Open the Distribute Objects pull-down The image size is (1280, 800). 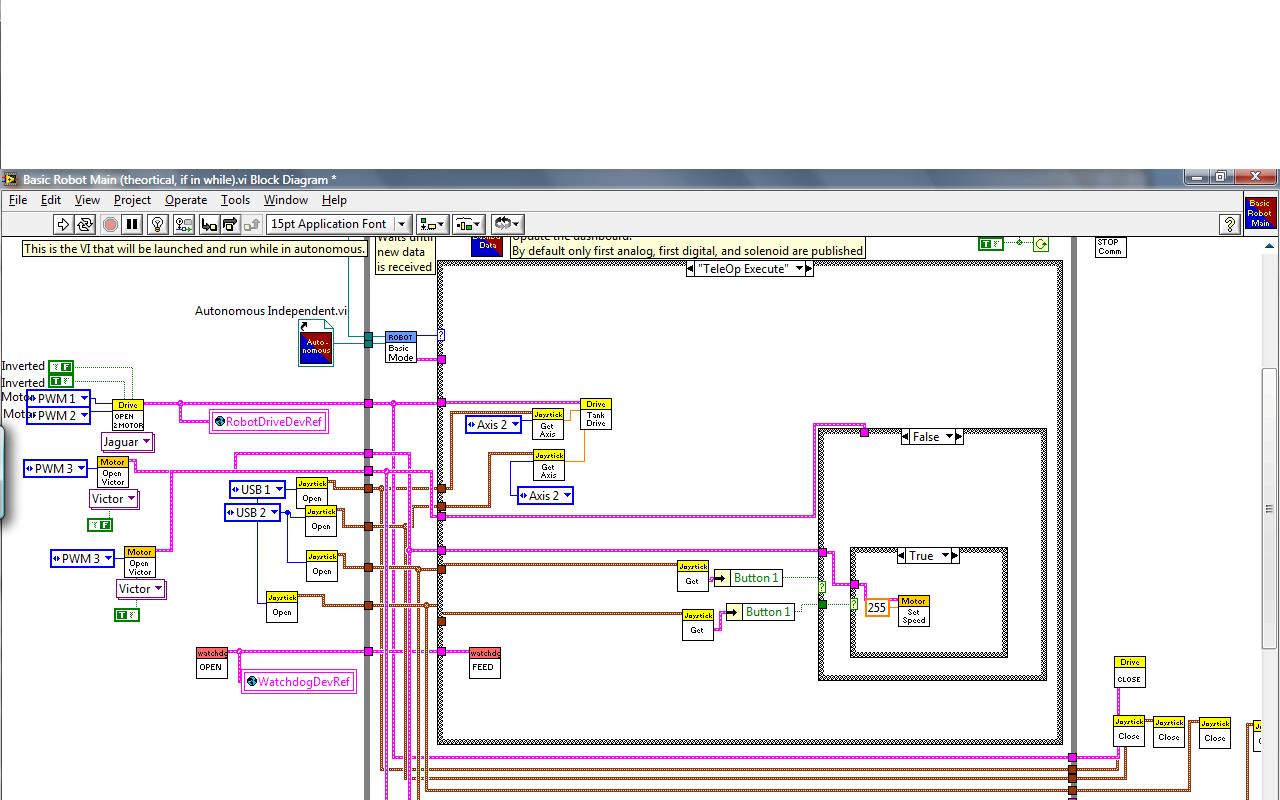coord(468,224)
